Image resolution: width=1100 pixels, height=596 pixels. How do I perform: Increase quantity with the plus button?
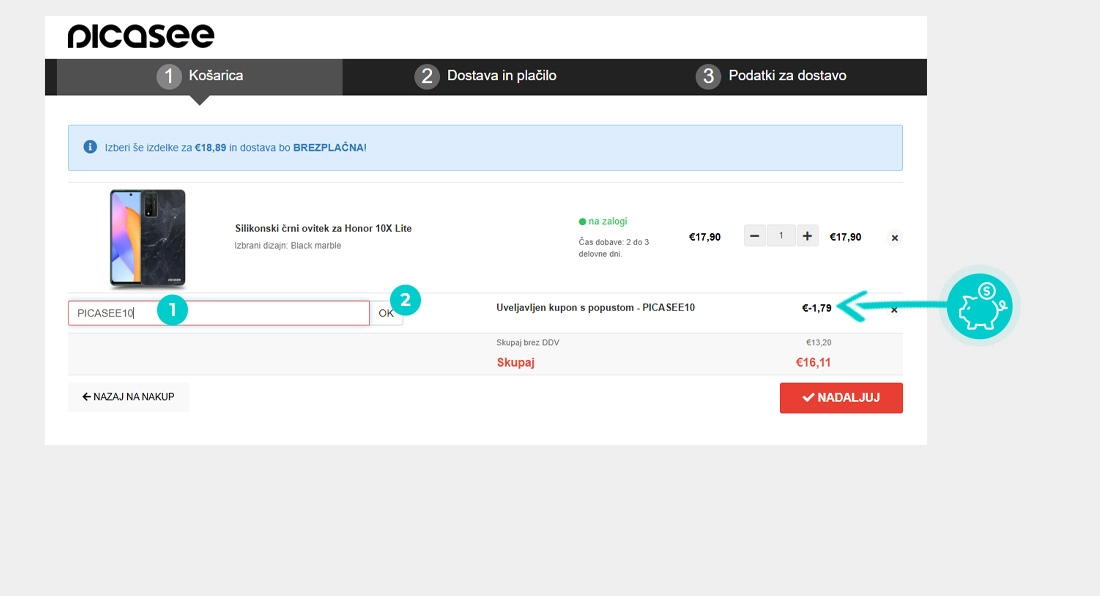(x=807, y=236)
